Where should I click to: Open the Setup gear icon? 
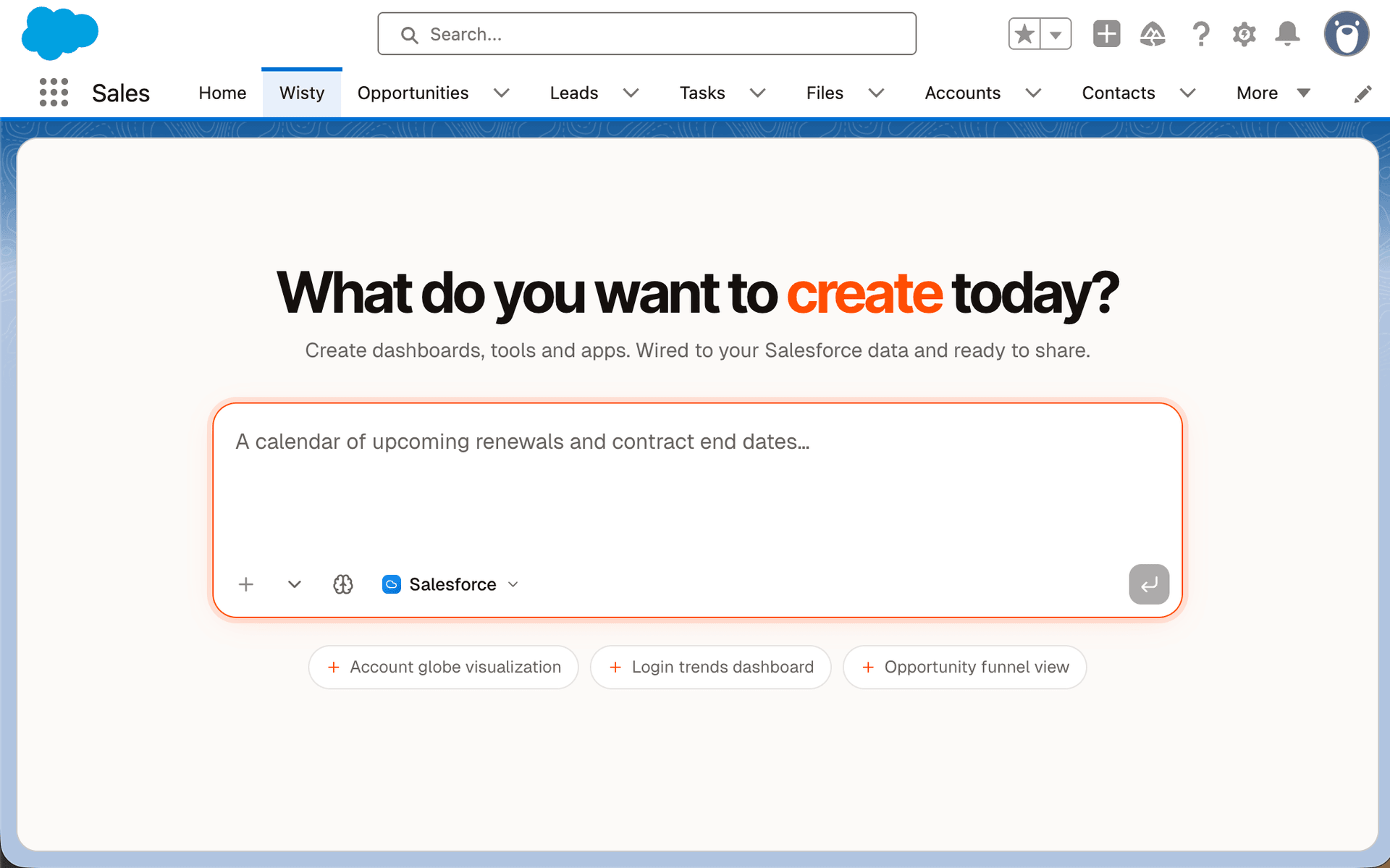pyautogui.click(x=1244, y=34)
